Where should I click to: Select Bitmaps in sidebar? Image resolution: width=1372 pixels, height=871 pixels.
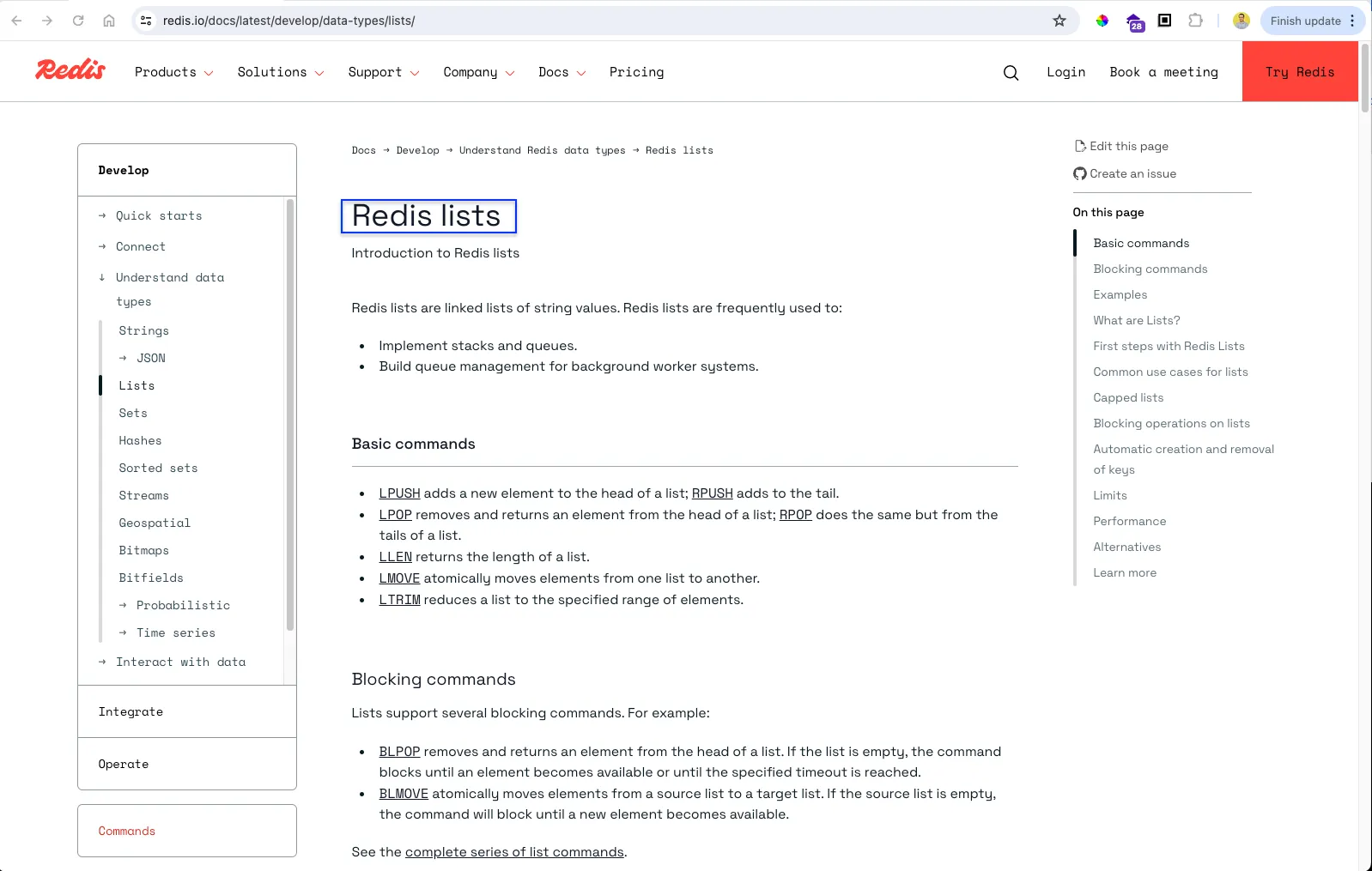pos(143,550)
